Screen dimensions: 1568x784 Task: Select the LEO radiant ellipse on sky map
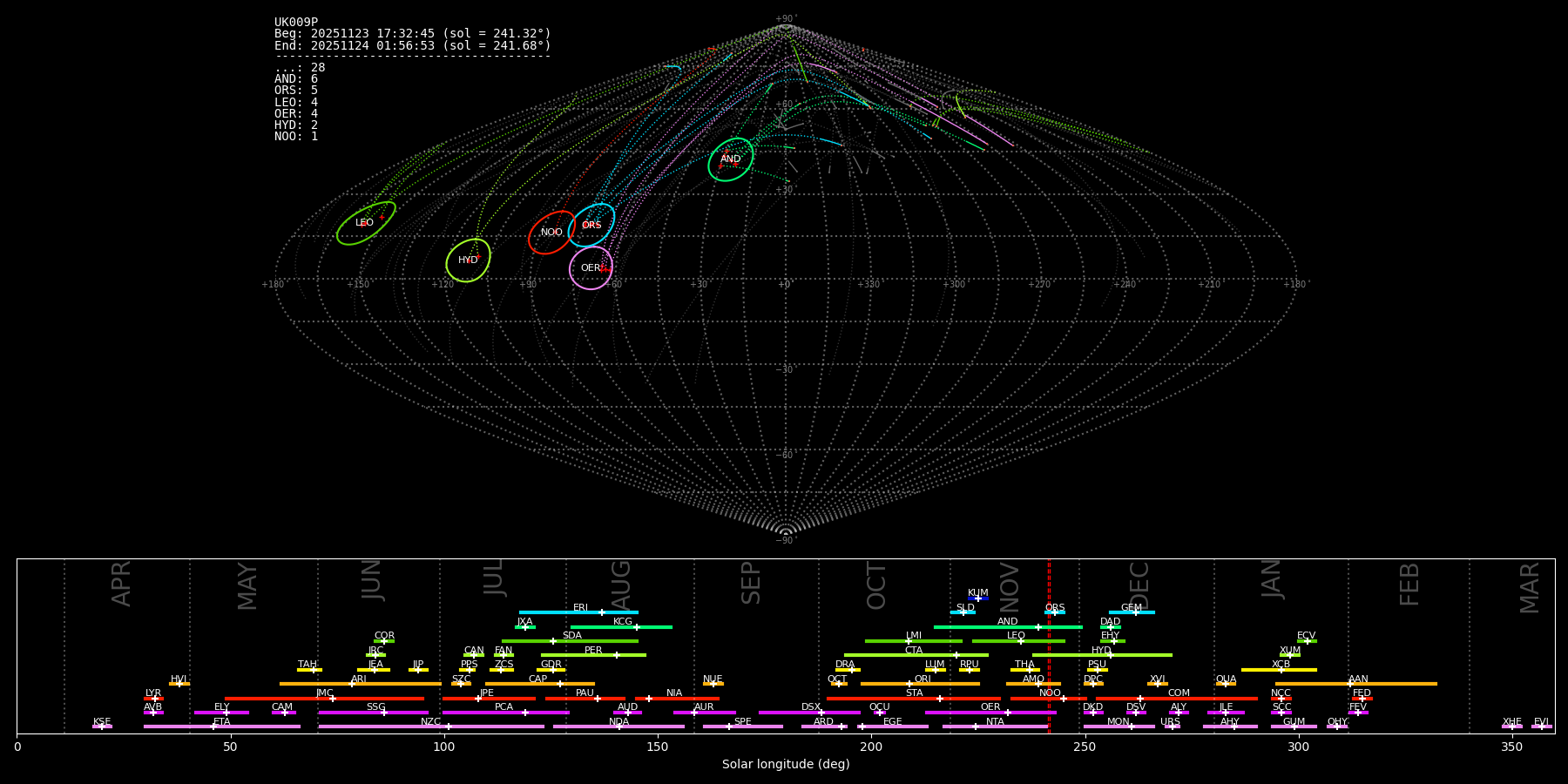366,223
